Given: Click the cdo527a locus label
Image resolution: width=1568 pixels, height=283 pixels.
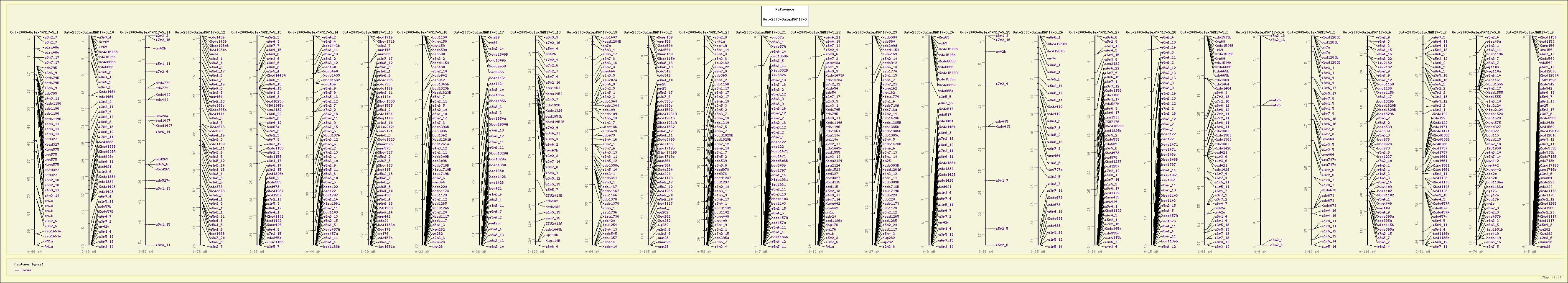Looking at the screenshot, I should [x=163, y=180].
